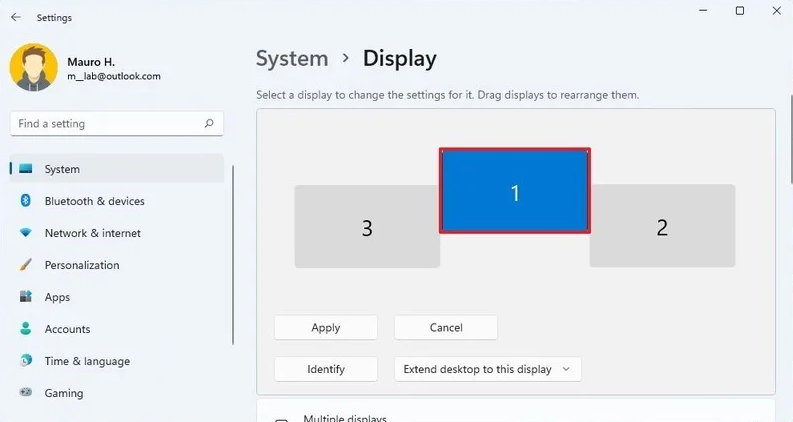This screenshot has height=422, width=793.
Task: Open the System category
Action: (117, 168)
